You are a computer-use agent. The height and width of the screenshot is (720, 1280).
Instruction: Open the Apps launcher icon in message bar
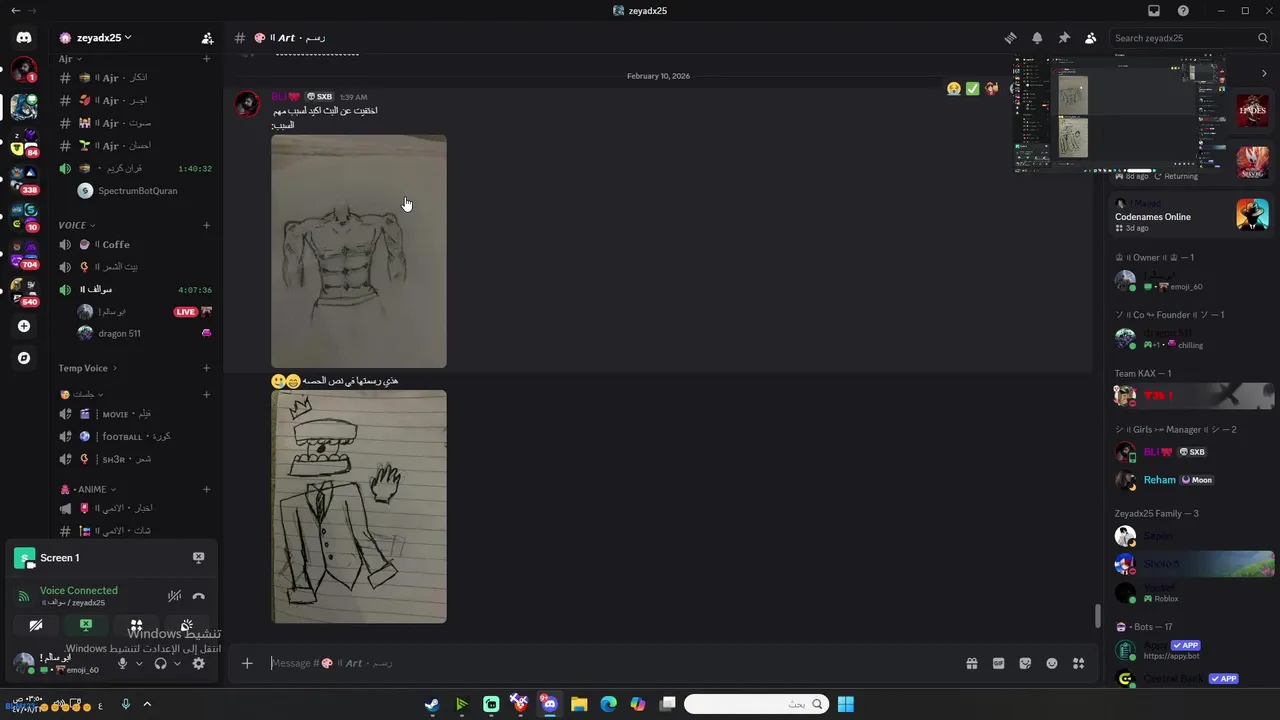tap(1078, 663)
